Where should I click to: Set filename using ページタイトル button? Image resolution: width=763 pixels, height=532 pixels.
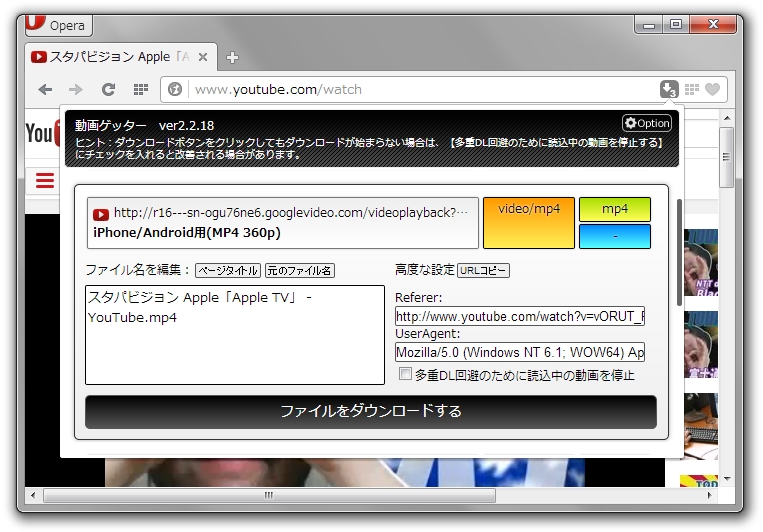coord(228,271)
